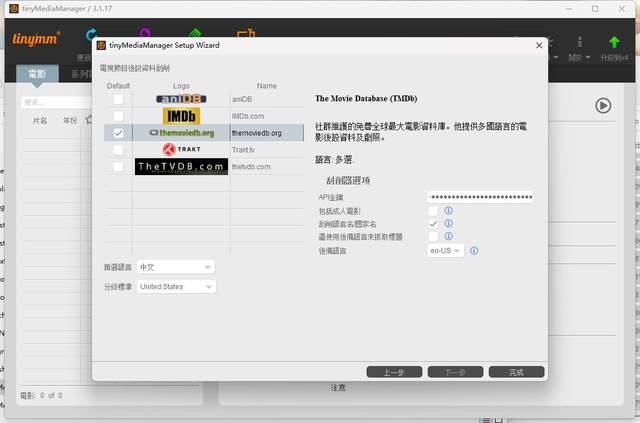This screenshot has width=640, height=423.
Task: Close the Setup Wizard dialog
Action: pos(539,45)
